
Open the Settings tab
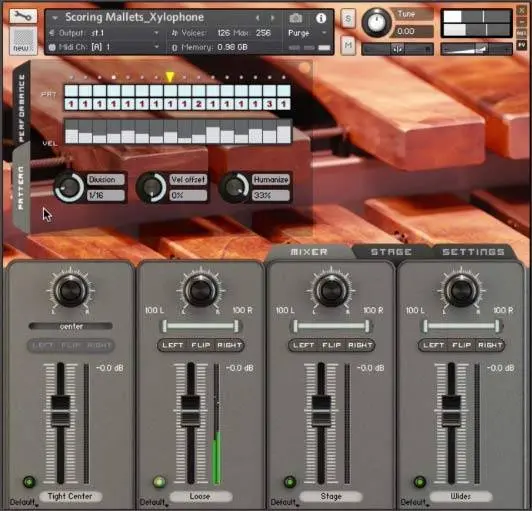[473, 252]
